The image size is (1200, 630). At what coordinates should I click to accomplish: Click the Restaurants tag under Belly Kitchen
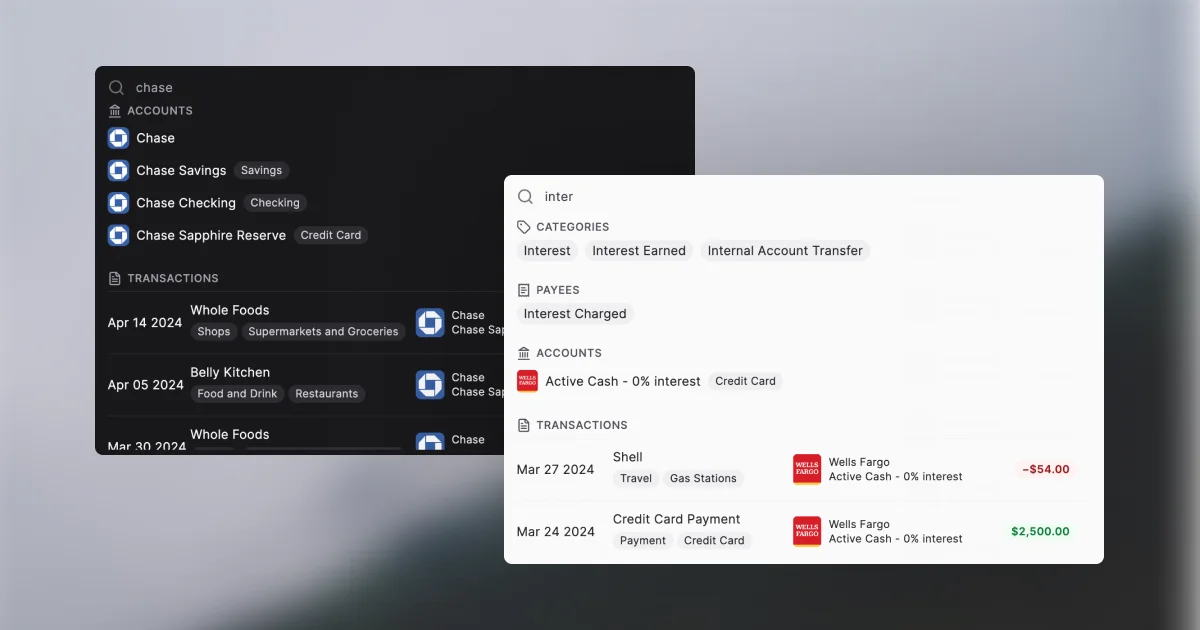point(326,394)
